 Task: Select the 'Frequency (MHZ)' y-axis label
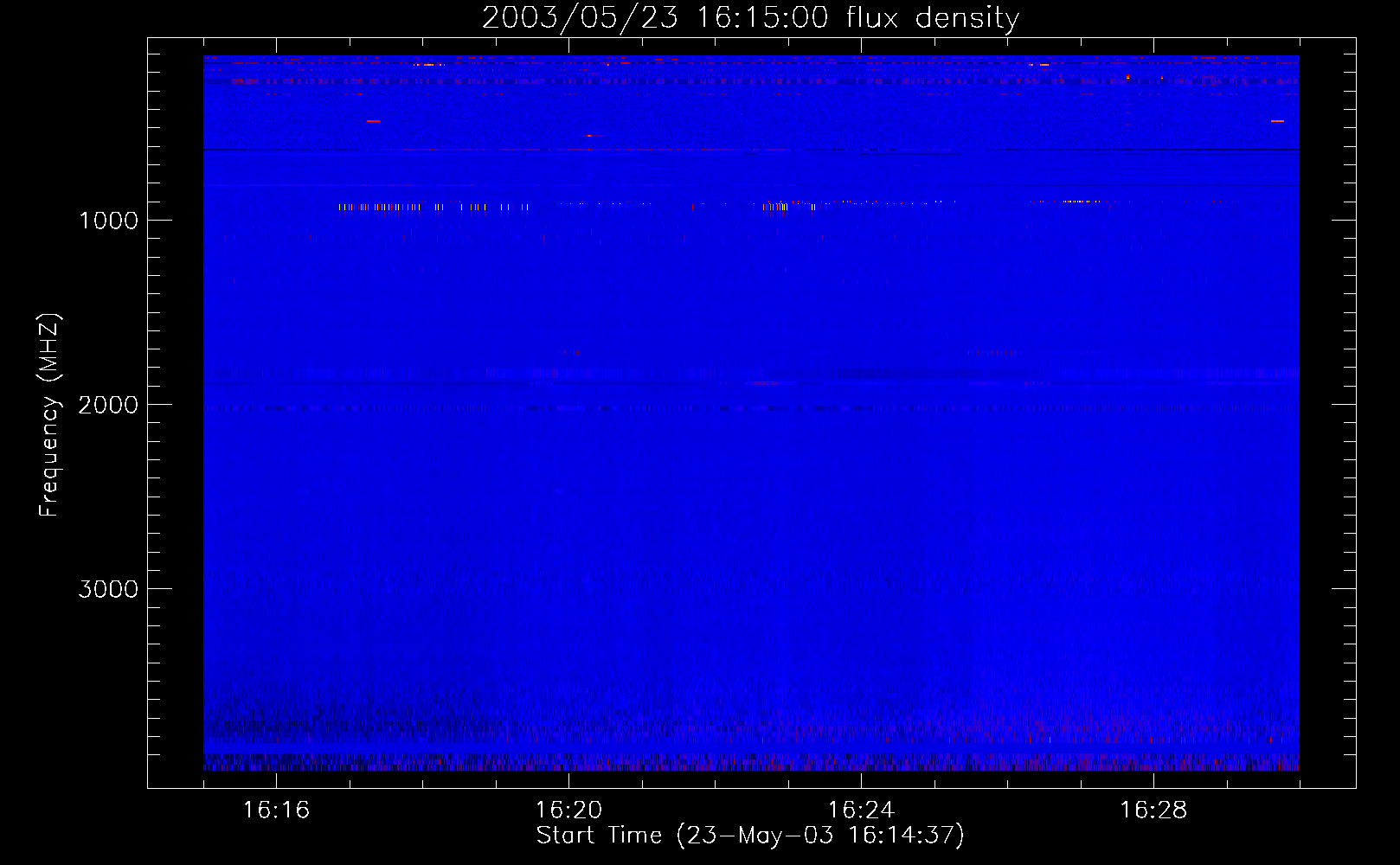[x=49, y=415]
